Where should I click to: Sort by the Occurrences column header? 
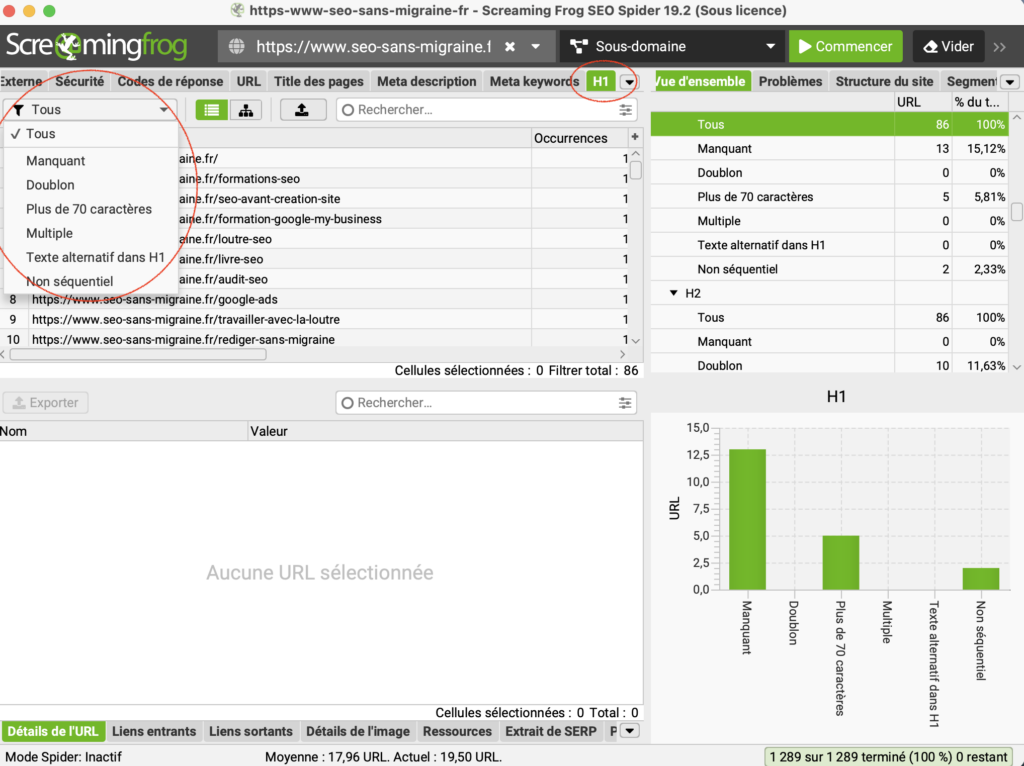(571, 138)
